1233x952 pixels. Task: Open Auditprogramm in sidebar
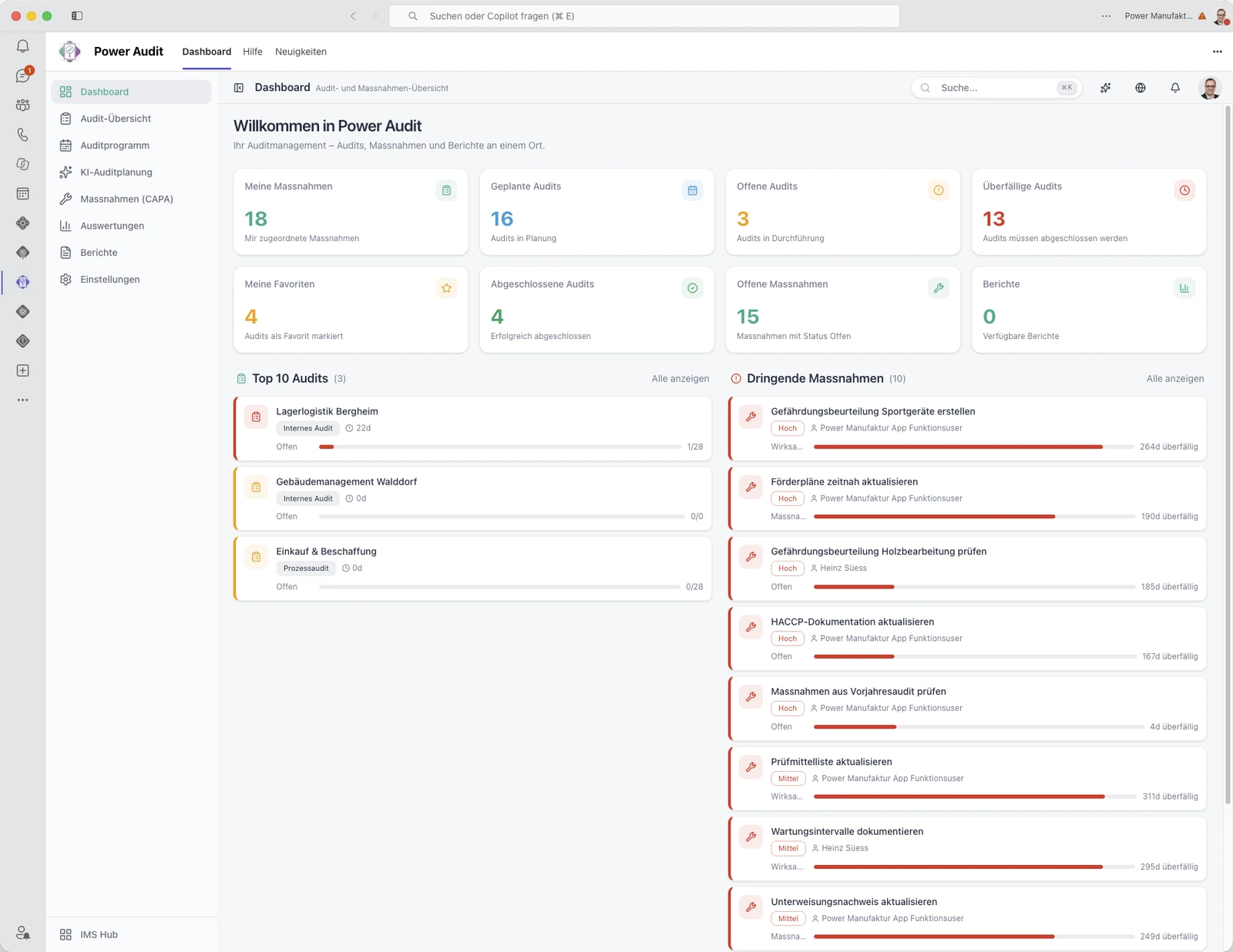[x=131, y=146]
